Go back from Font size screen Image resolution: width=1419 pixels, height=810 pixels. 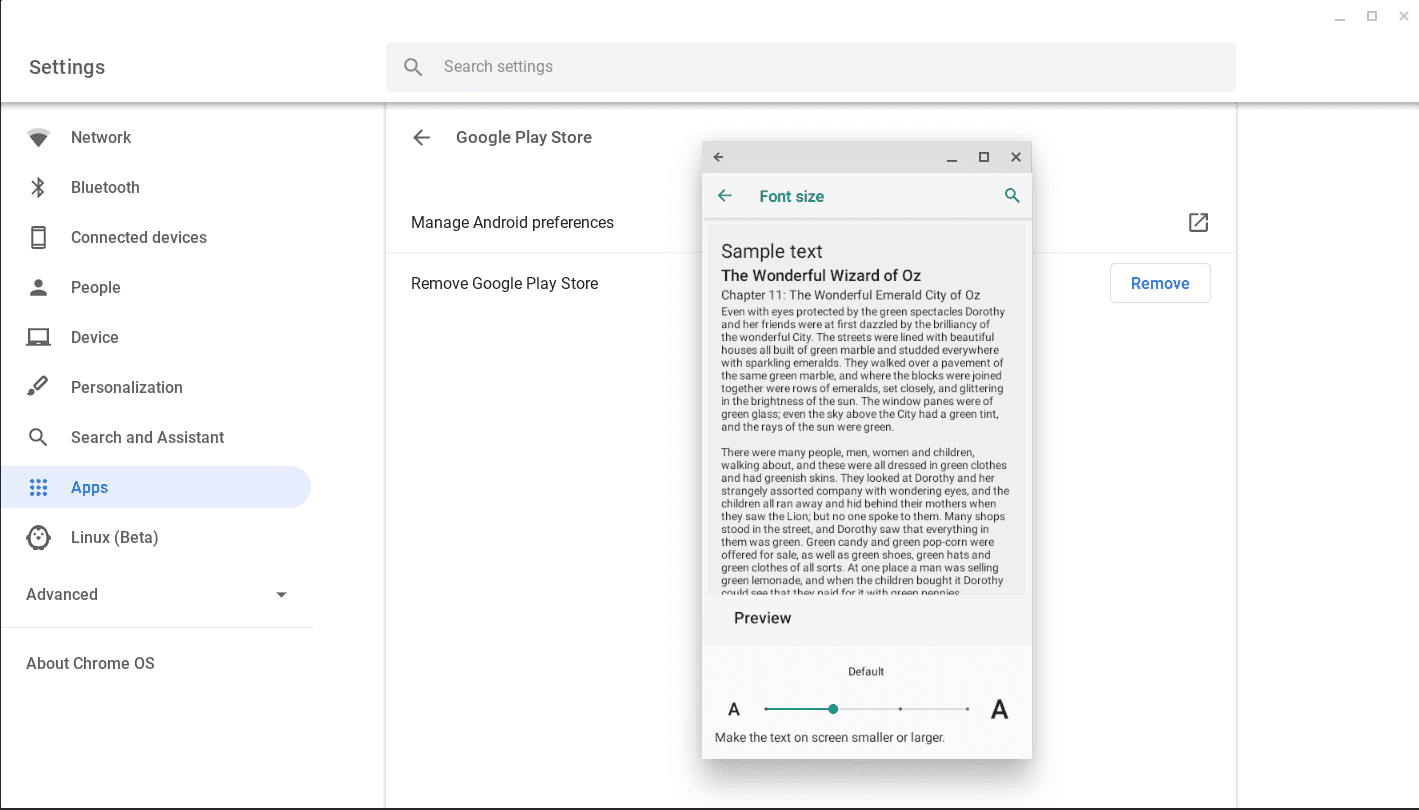725,196
